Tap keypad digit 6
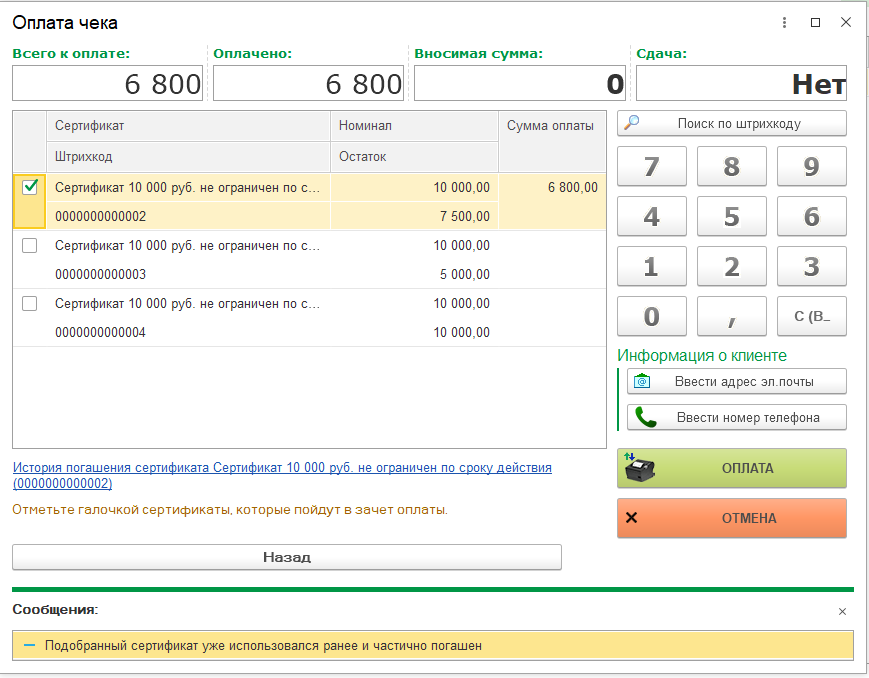 tap(811, 216)
